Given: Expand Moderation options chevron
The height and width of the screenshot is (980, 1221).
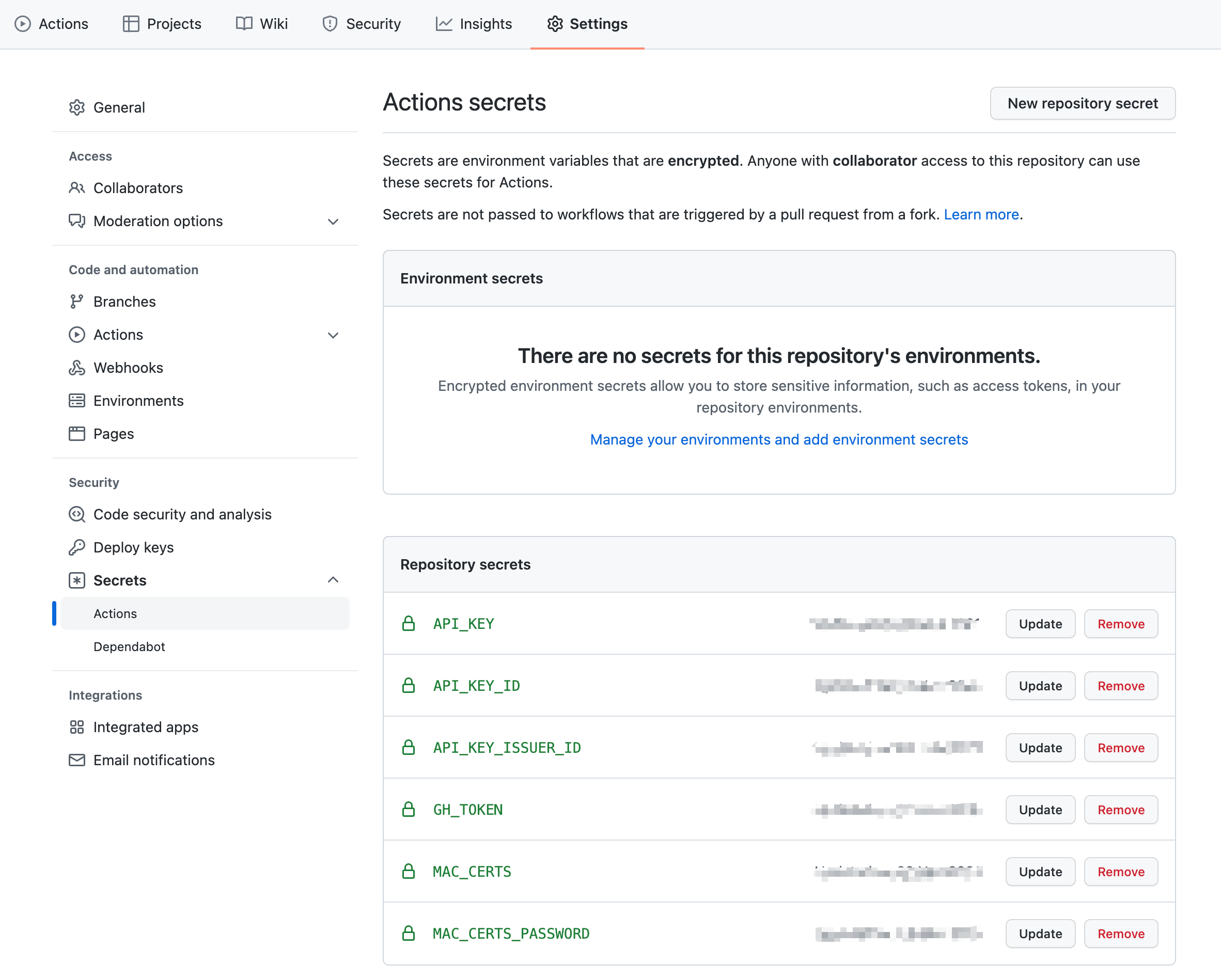Looking at the screenshot, I should [x=333, y=222].
